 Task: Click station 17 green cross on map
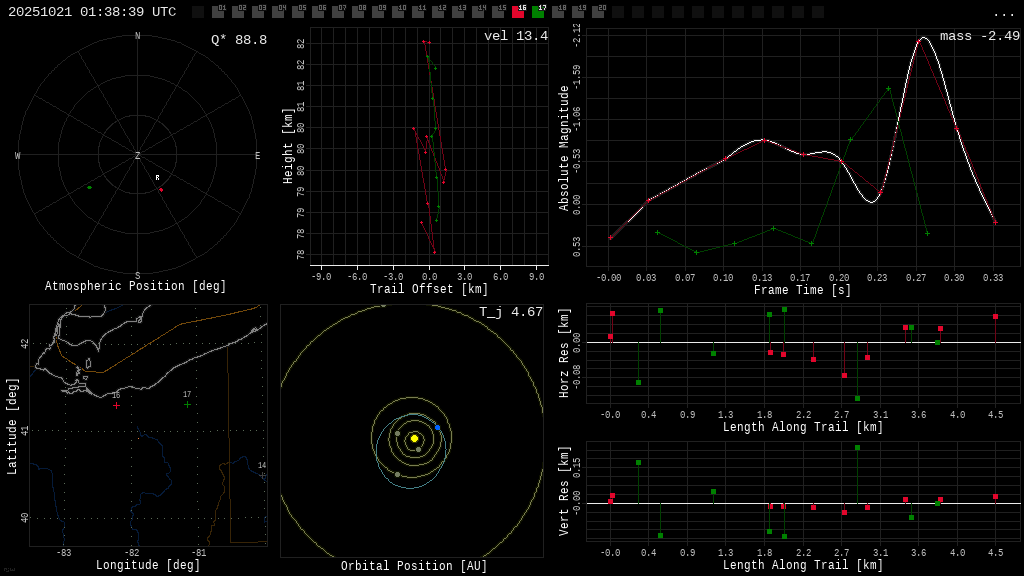pos(187,404)
